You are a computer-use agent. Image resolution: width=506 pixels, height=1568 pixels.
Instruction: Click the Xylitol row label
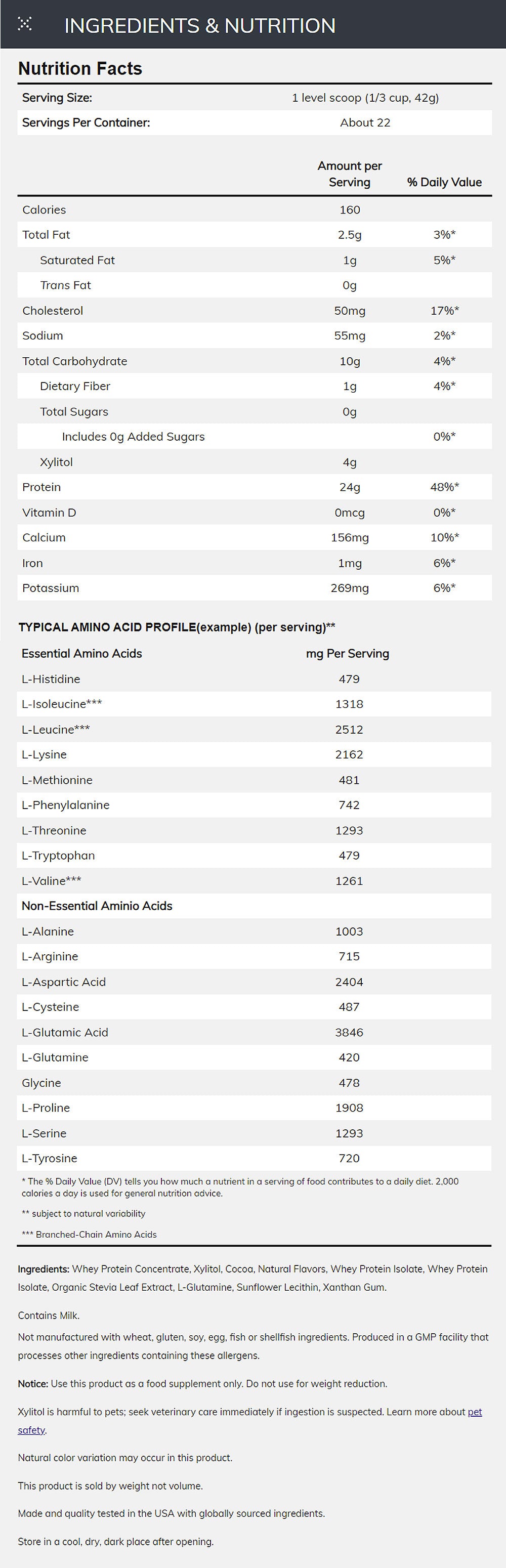56,462
